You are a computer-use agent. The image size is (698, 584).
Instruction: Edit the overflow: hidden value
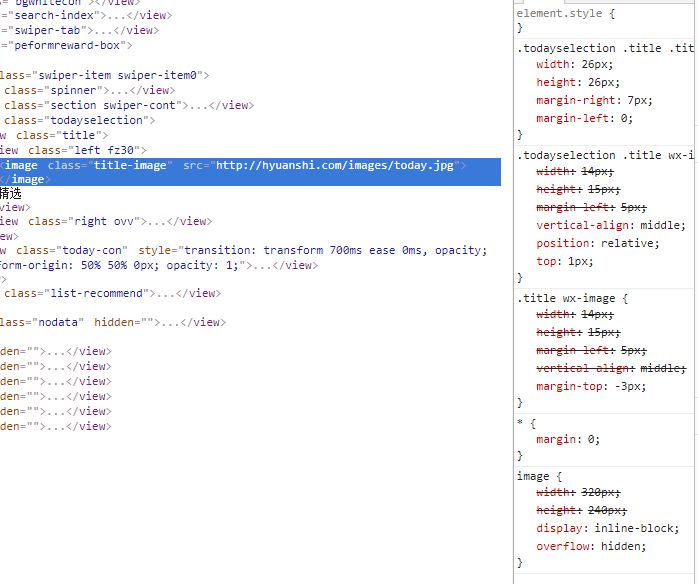623,546
